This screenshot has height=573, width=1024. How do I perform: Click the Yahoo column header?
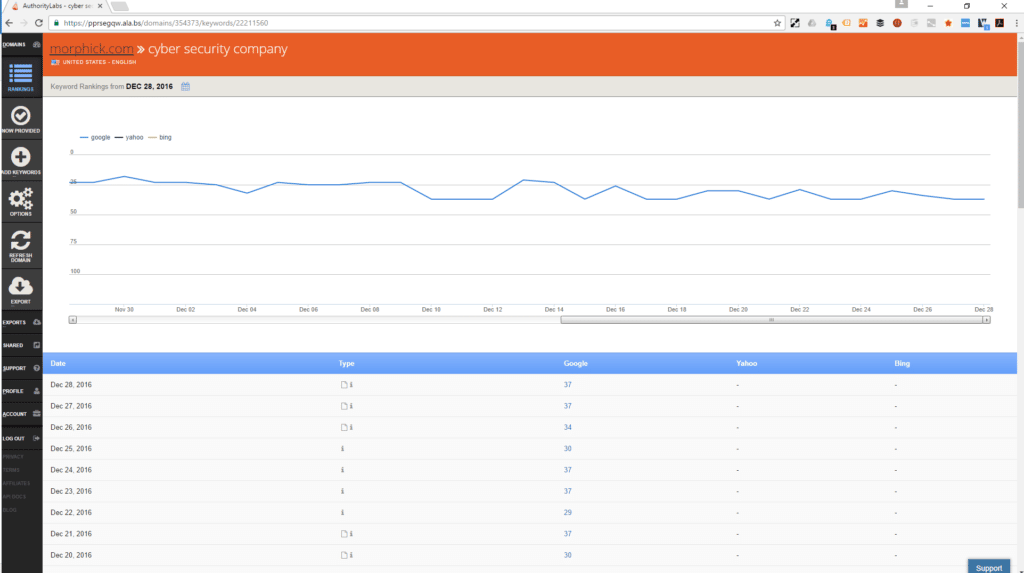pos(746,363)
